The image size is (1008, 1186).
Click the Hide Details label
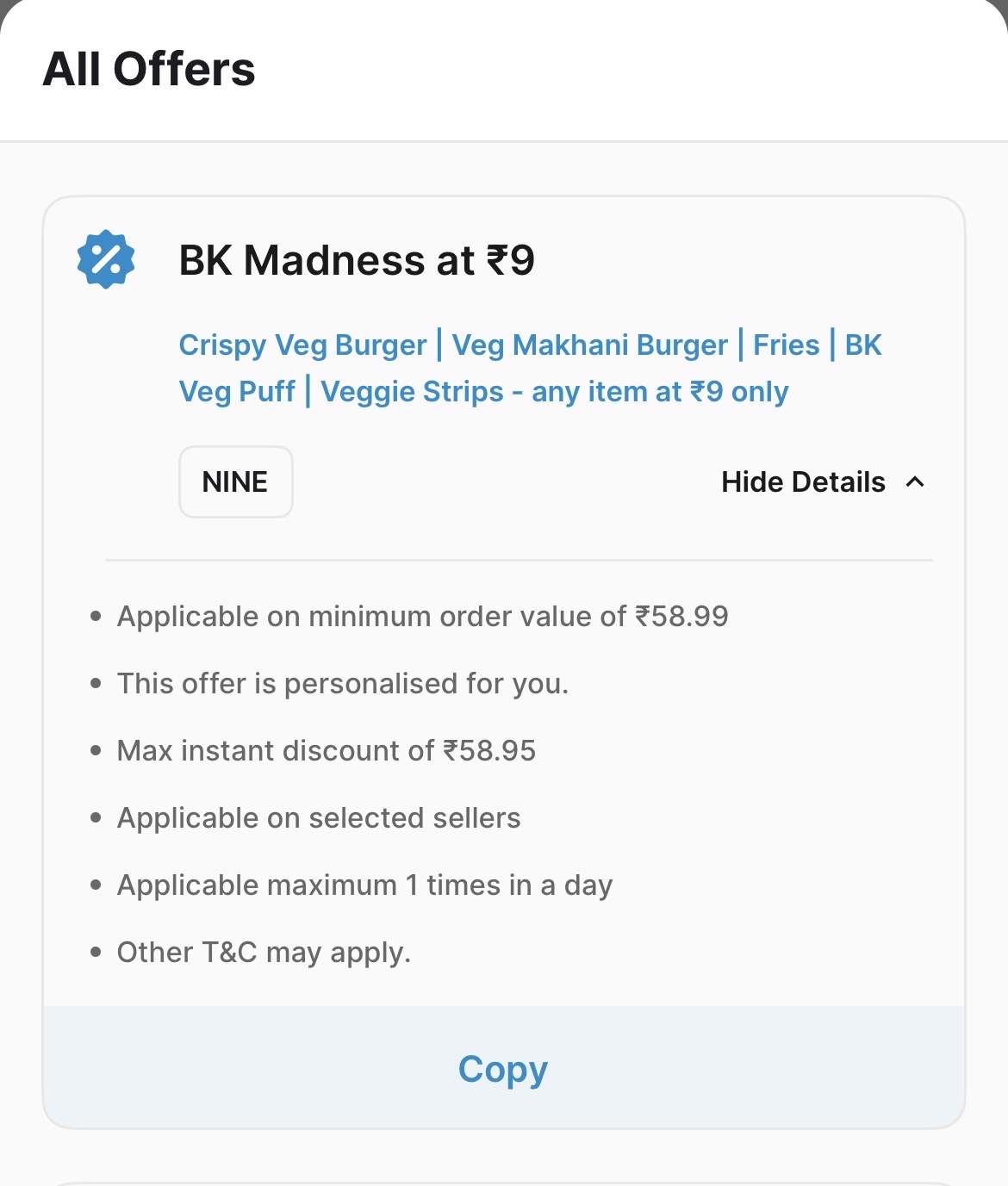tap(803, 482)
